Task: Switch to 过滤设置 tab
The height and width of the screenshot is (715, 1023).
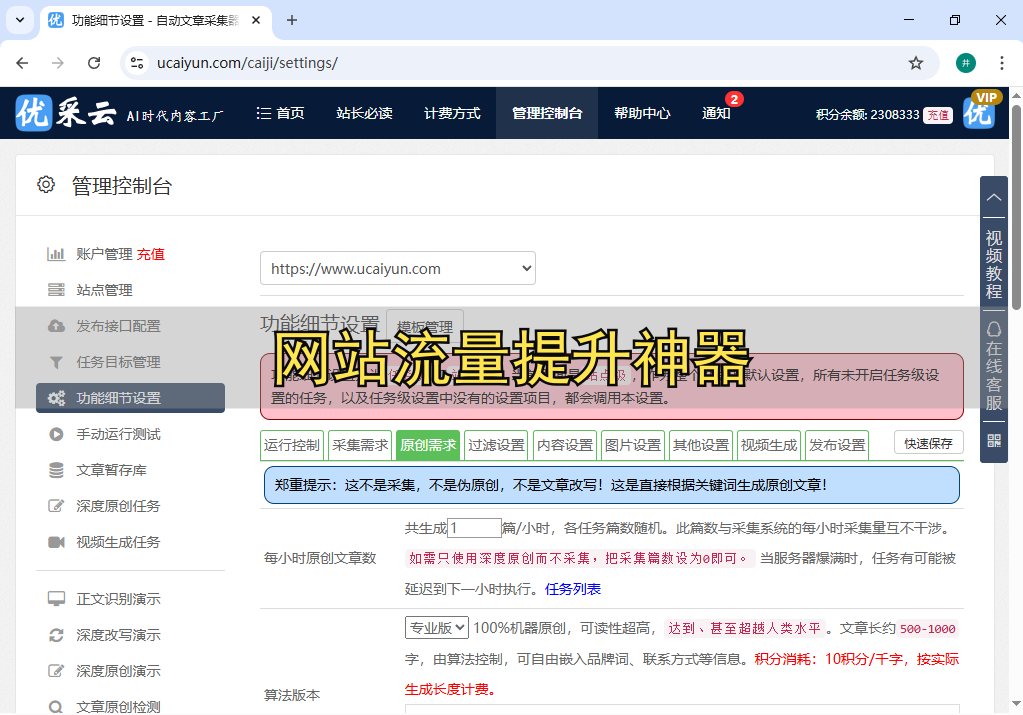Action: click(496, 445)
